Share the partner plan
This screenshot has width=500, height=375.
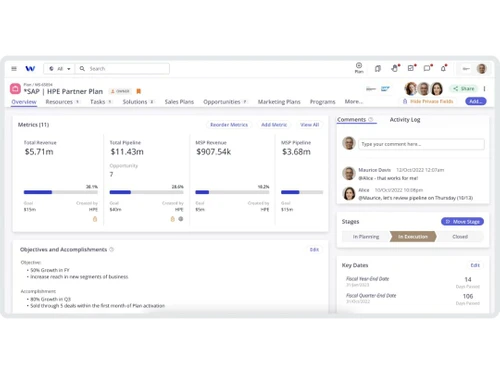[x=464, y=89]
